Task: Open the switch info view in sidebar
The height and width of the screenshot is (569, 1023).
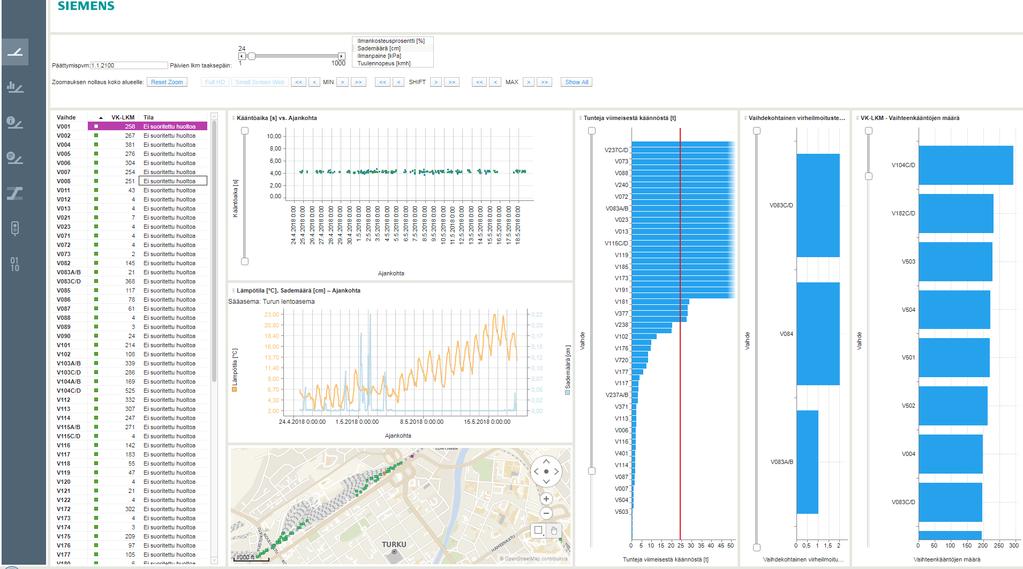Action: 16,122
